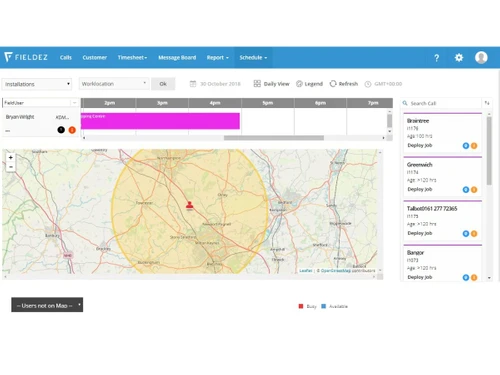Click the orange circle icon on Braintree card

tap(474, 146)
